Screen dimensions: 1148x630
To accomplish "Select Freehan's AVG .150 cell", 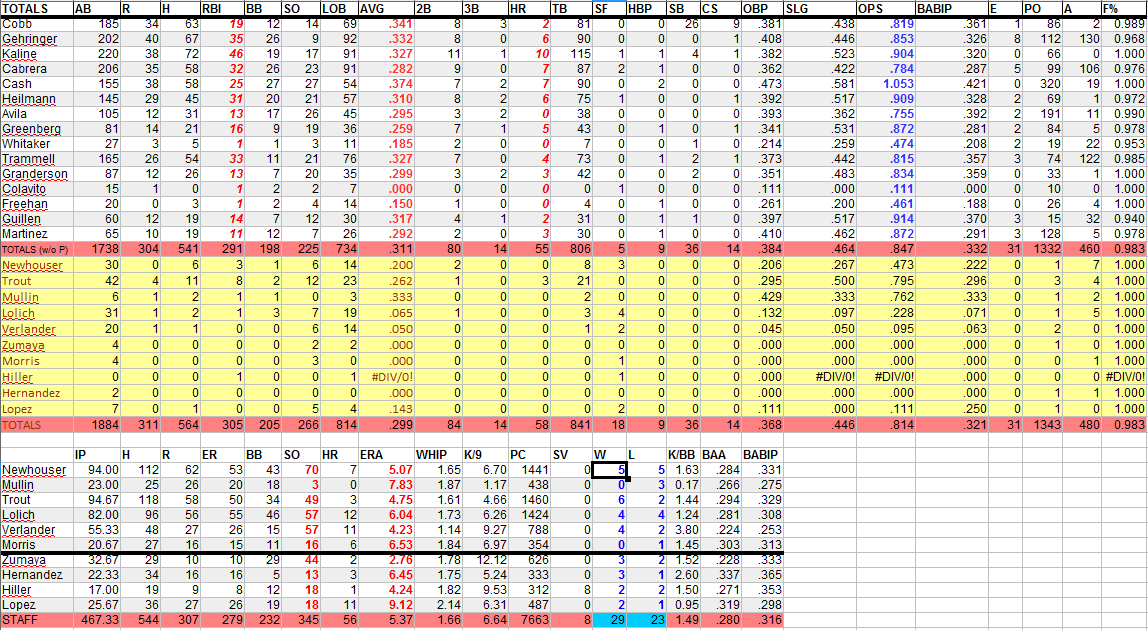I will 386,204.
